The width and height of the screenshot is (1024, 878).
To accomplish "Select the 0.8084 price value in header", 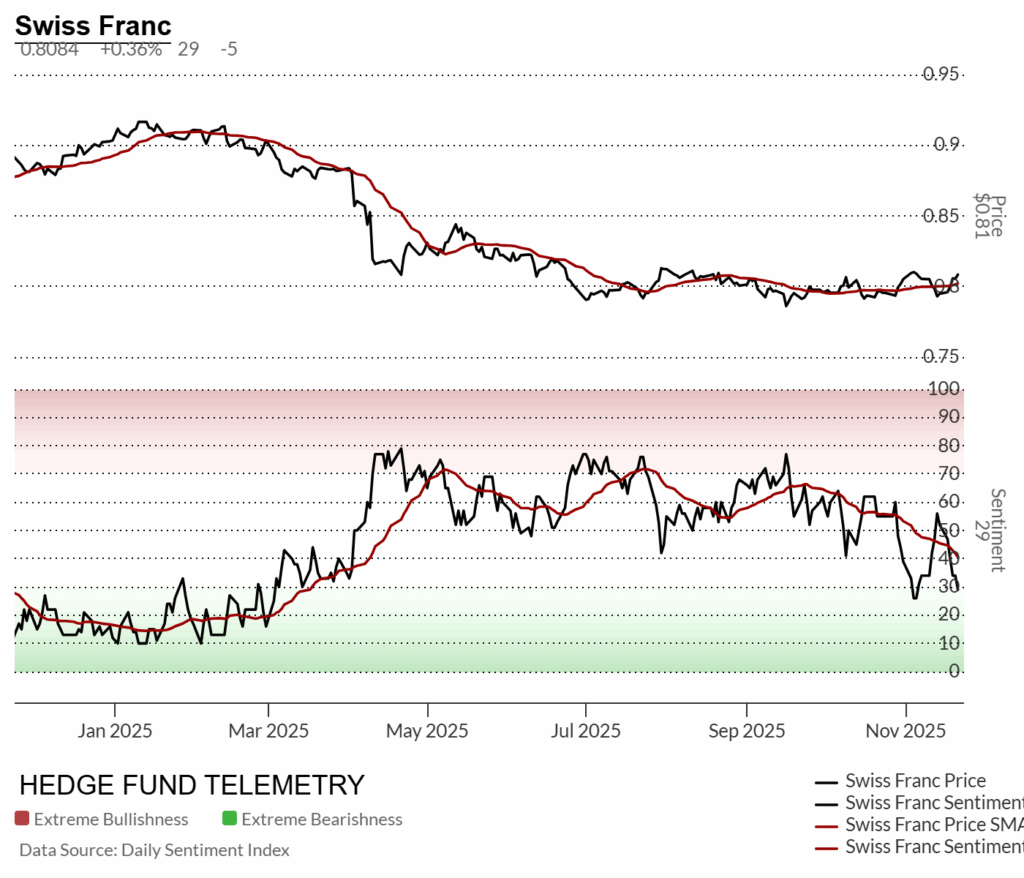I will [50, 49].
